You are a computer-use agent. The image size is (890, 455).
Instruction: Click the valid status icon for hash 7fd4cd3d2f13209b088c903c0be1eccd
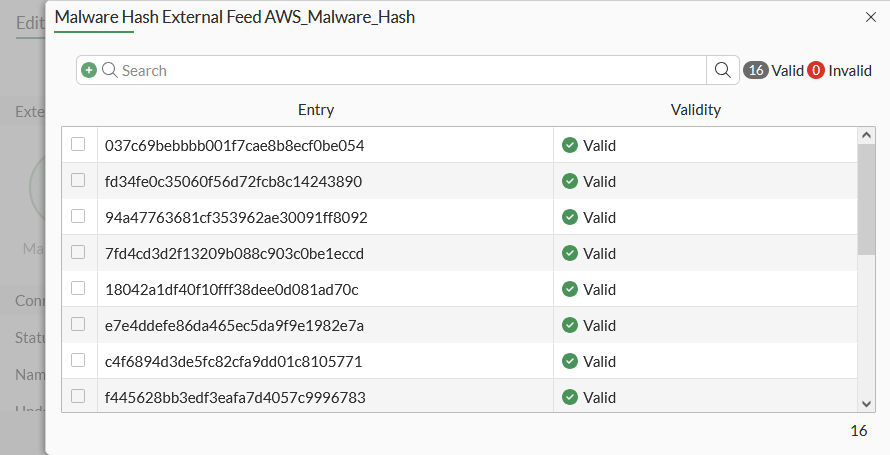570,253
